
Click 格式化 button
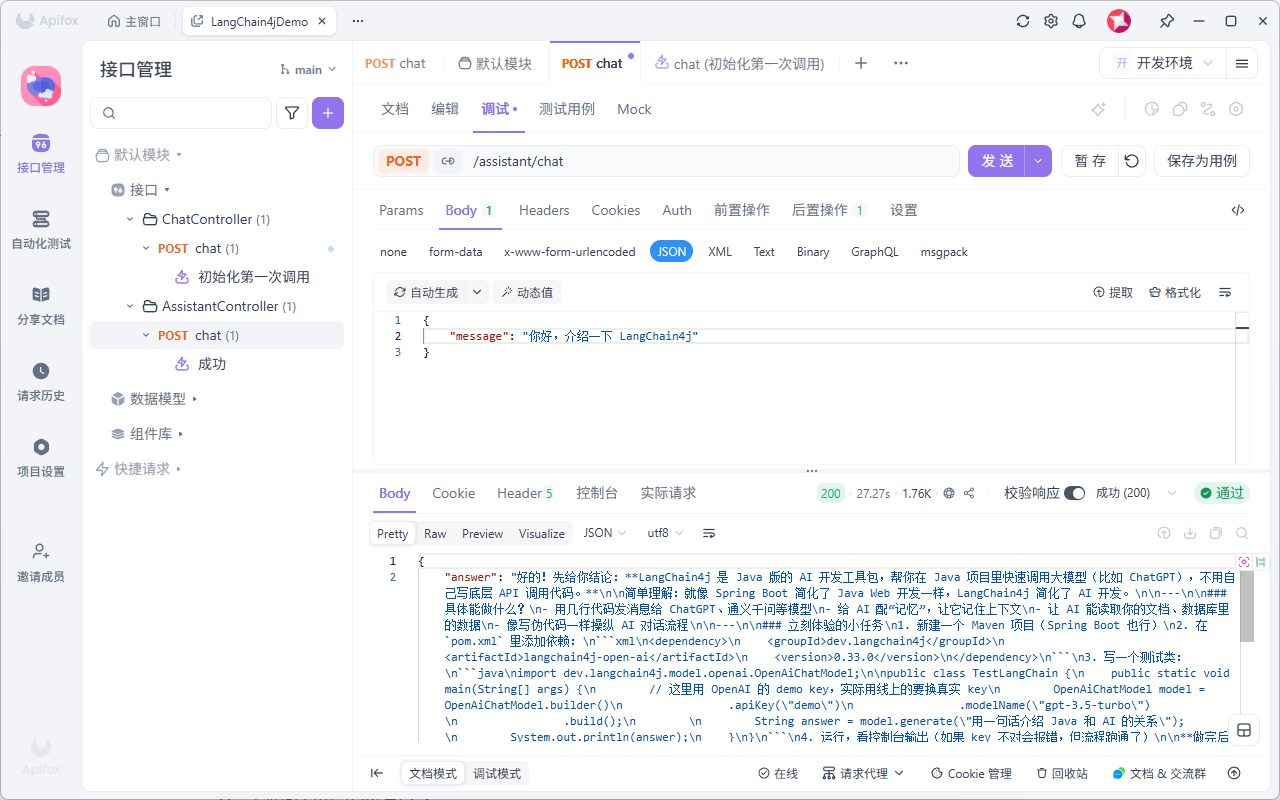tap(1175, 292)
